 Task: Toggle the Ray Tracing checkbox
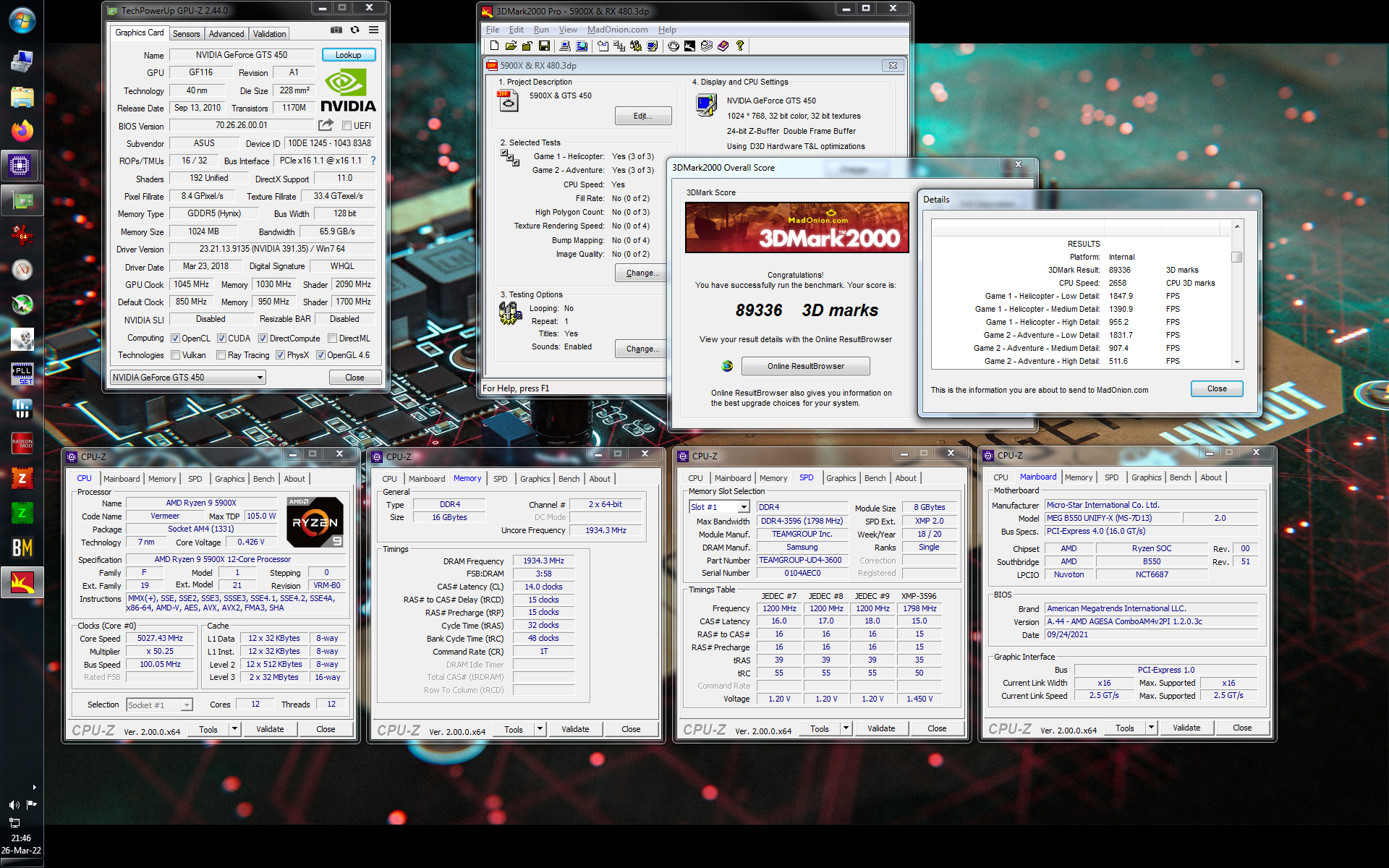point(221,355)
